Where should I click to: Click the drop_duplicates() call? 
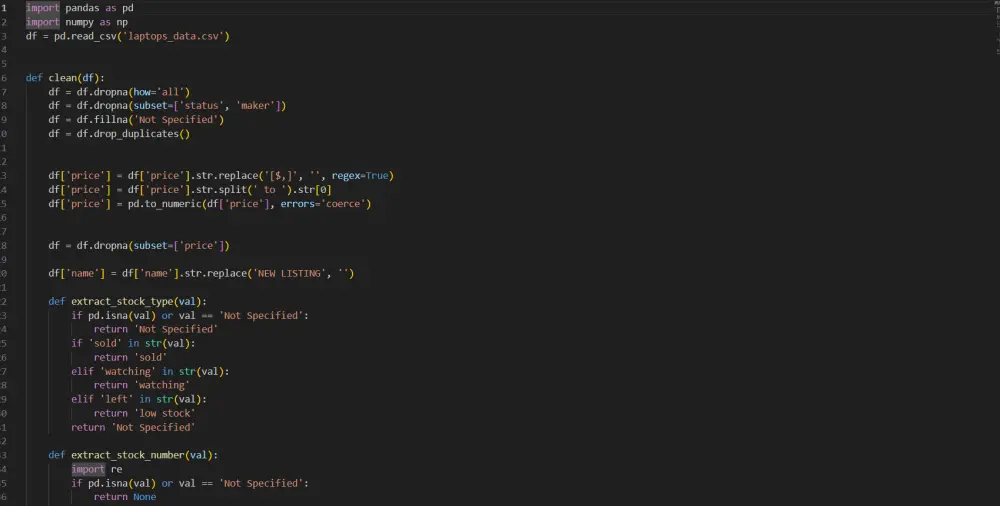point(142,134)
